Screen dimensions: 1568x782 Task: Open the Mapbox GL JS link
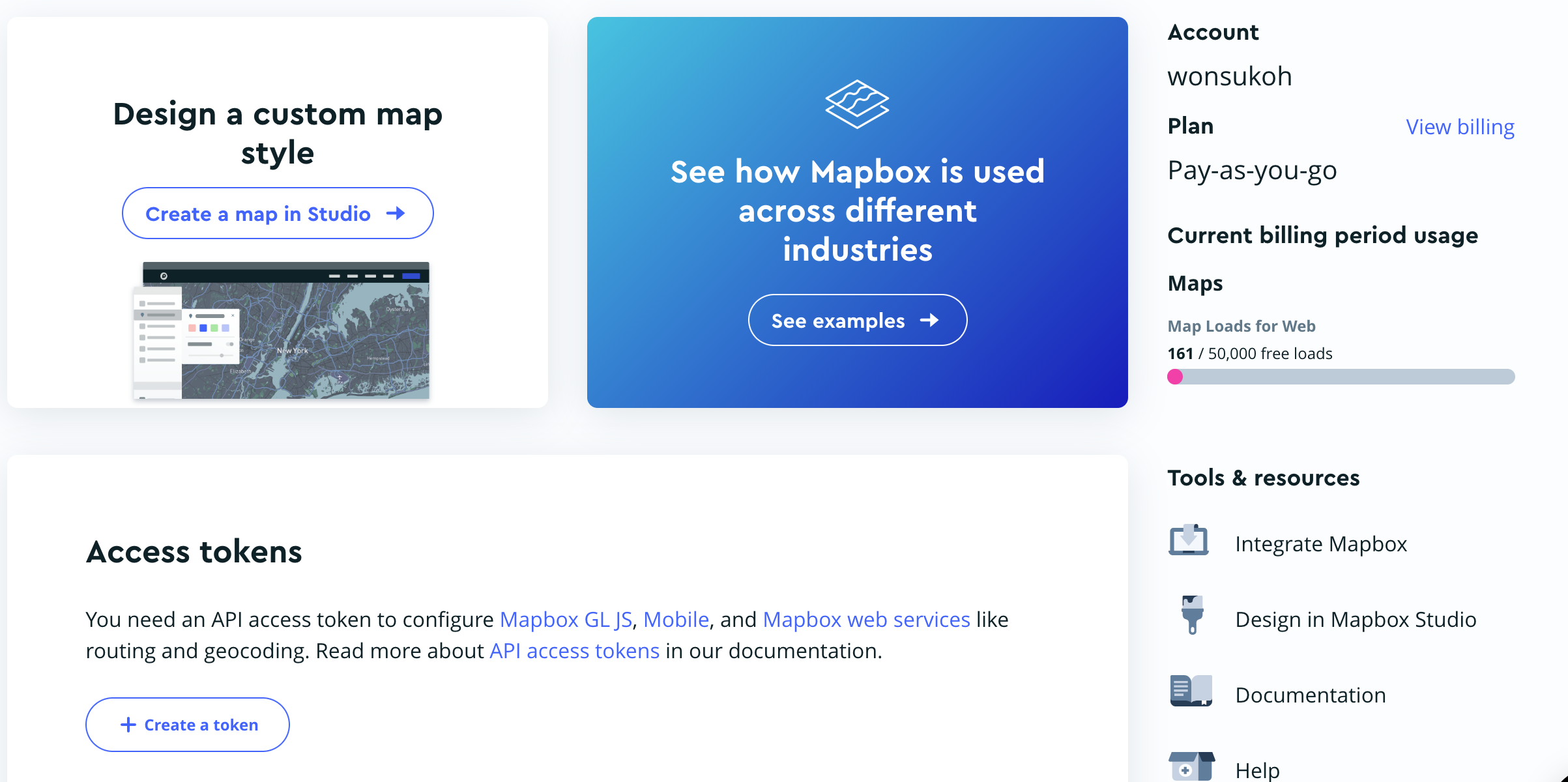565,619
